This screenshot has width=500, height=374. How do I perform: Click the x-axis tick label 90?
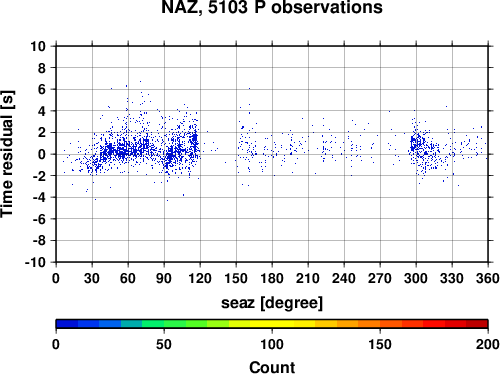pos(164,278)
